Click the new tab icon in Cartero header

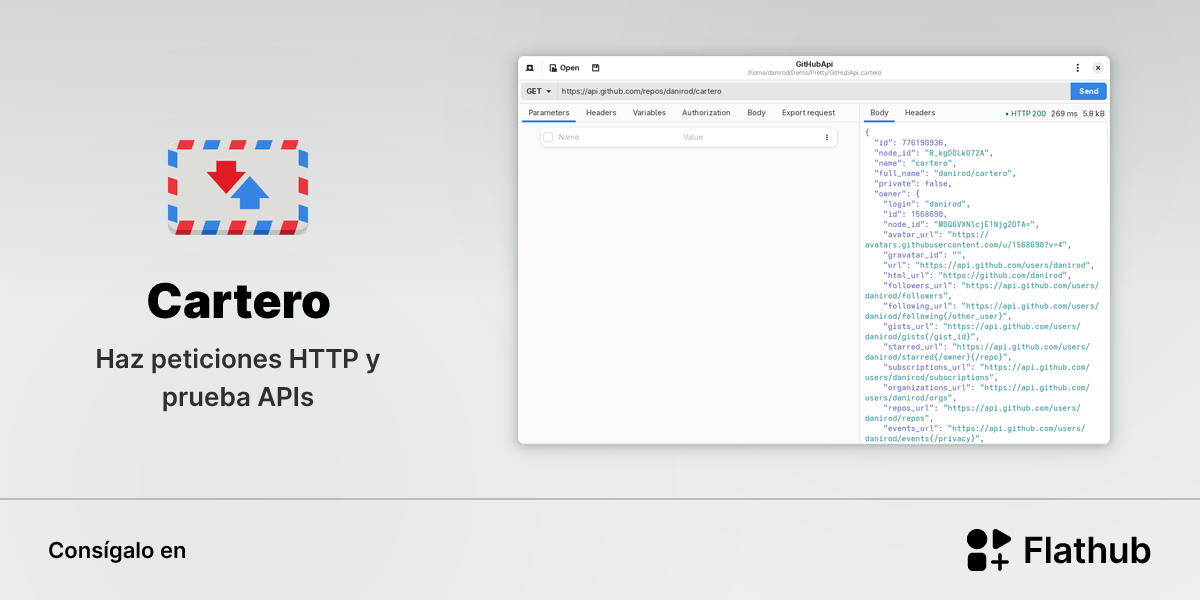[x=529, y=68]
